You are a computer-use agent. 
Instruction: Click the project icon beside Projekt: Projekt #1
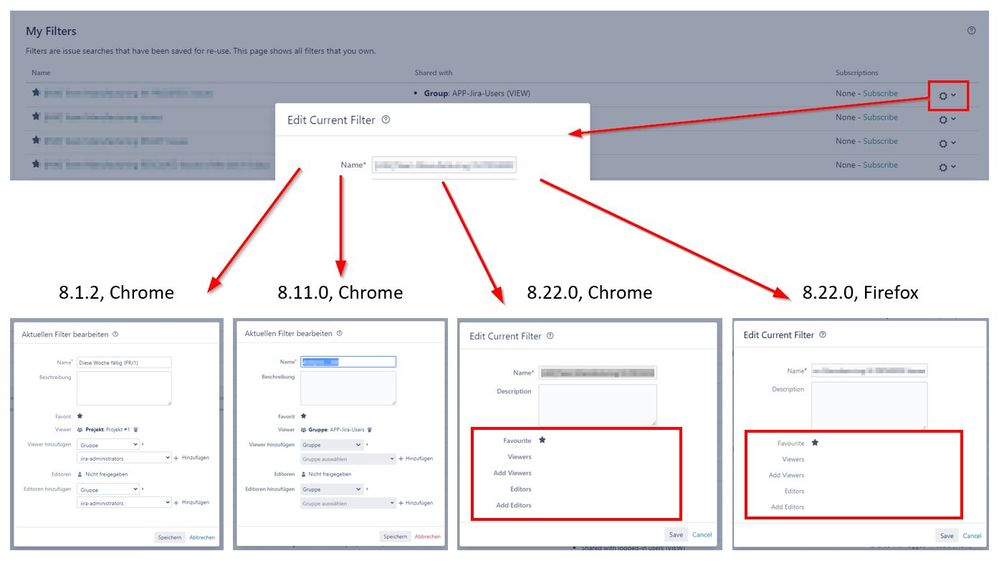80,429
